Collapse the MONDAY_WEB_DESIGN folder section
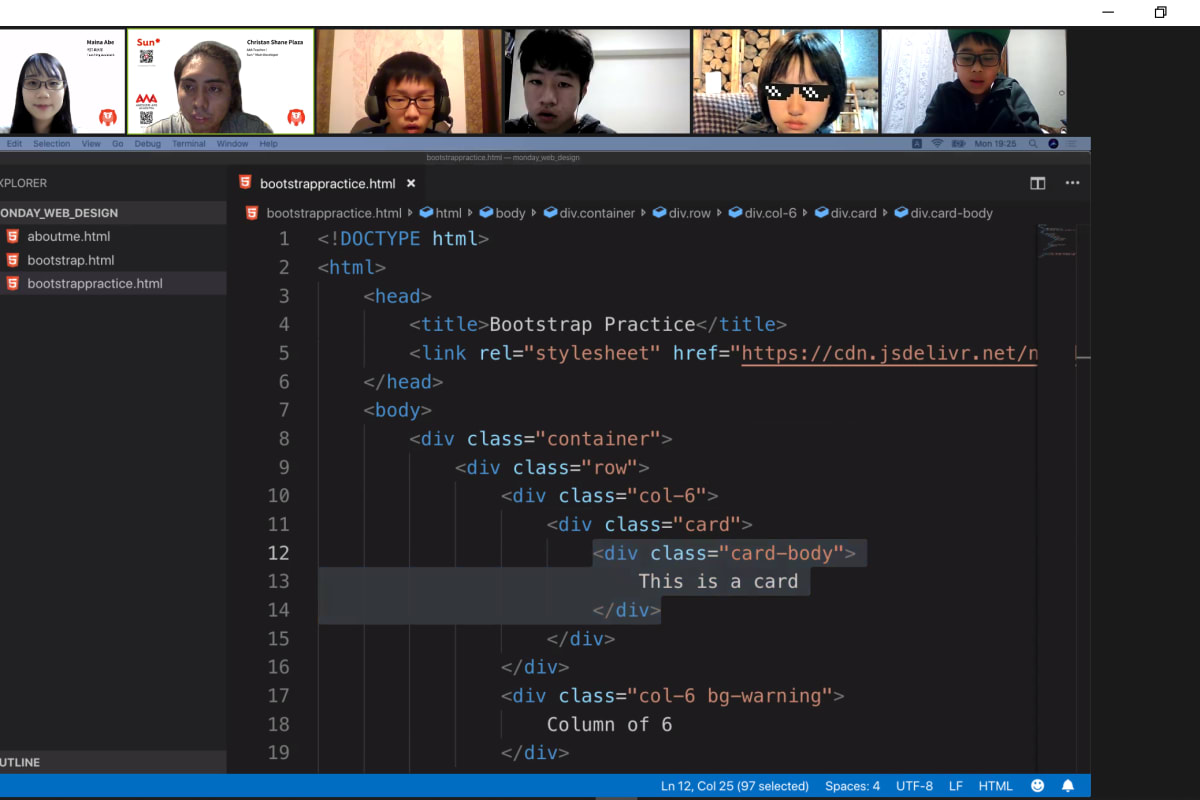Viewport: 1200px width, 800px height. click(60, 213)
